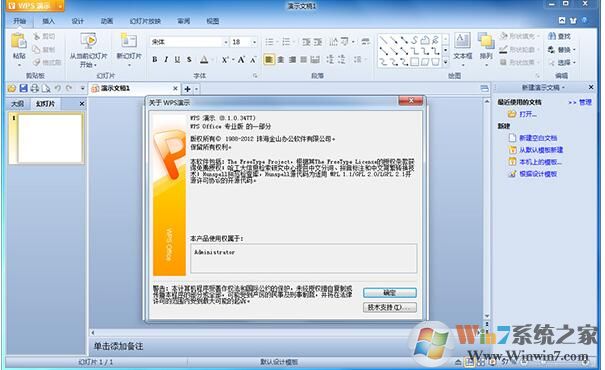Screen dimensions: 605x370
Task: Switch to the 幻灯片放映 ribbon tab
Action: coord(145,21)
